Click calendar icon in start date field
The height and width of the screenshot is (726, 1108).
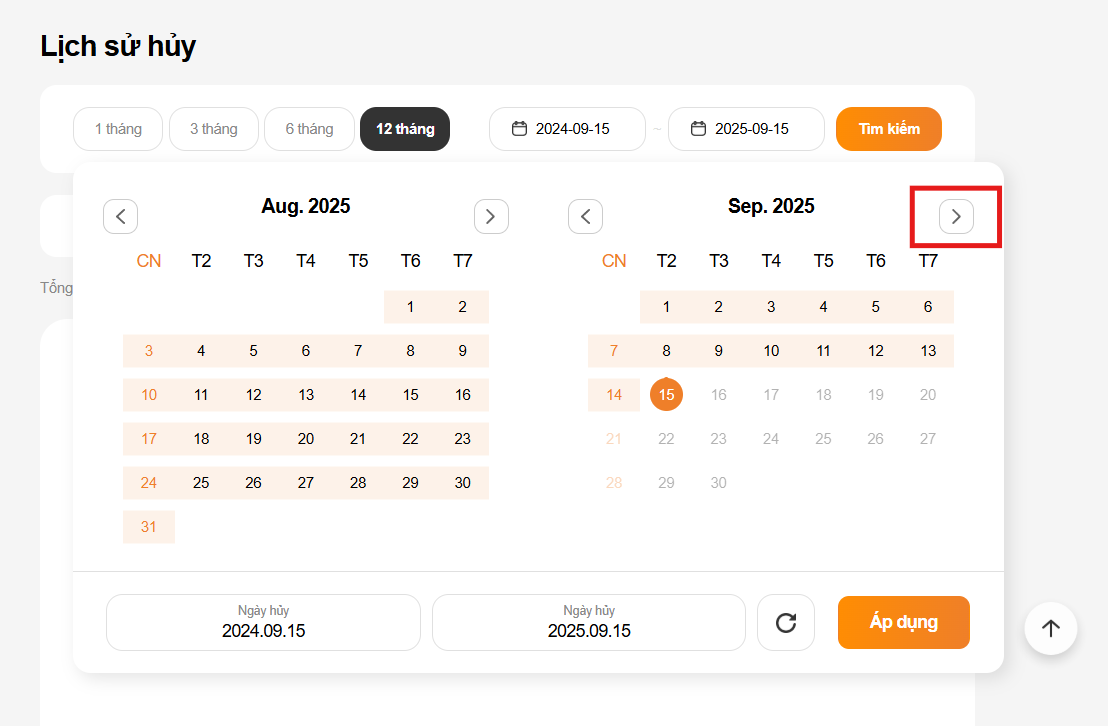coord(519,129)
